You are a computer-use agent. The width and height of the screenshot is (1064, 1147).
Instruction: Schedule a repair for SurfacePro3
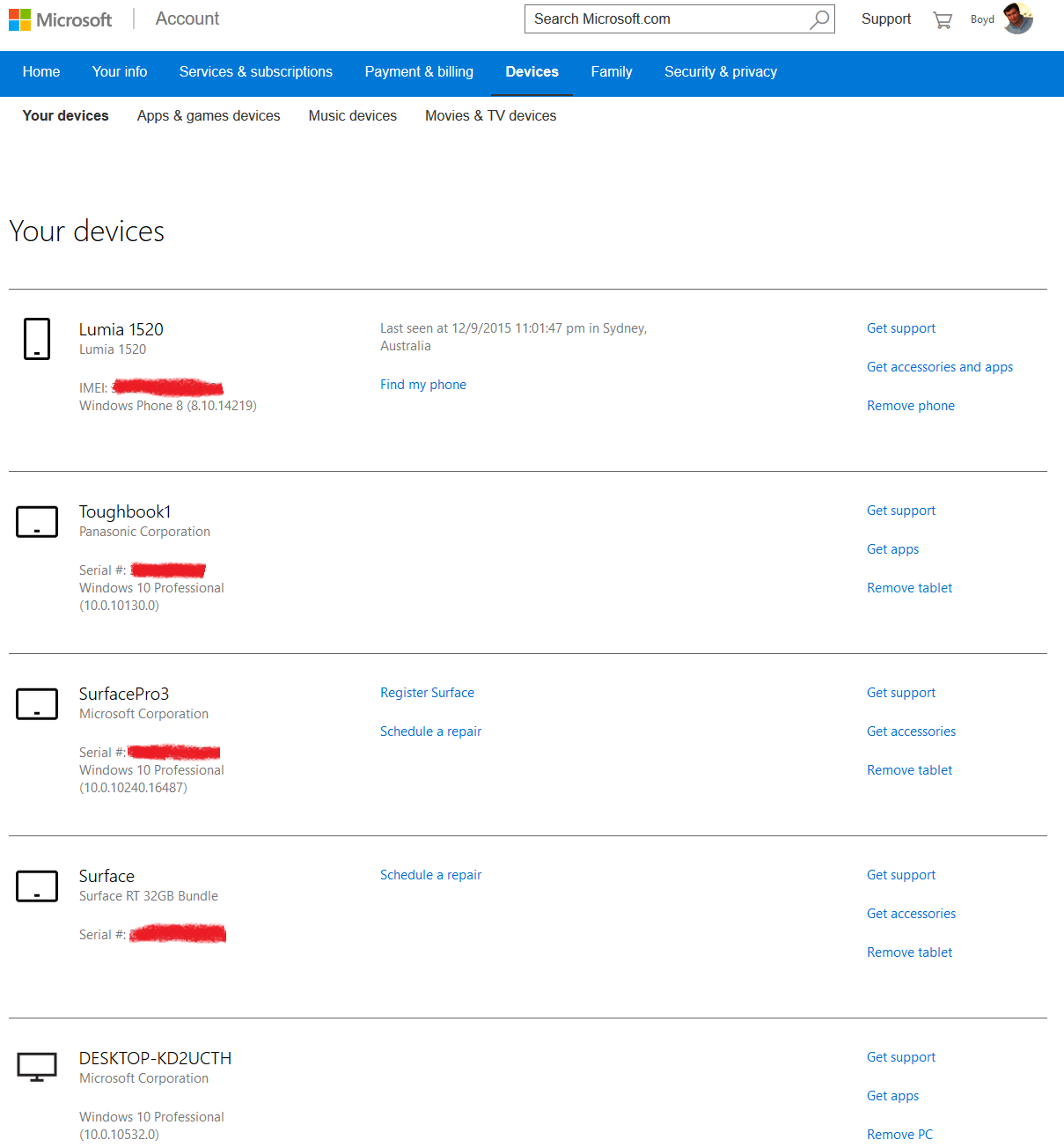click(430, 732)
